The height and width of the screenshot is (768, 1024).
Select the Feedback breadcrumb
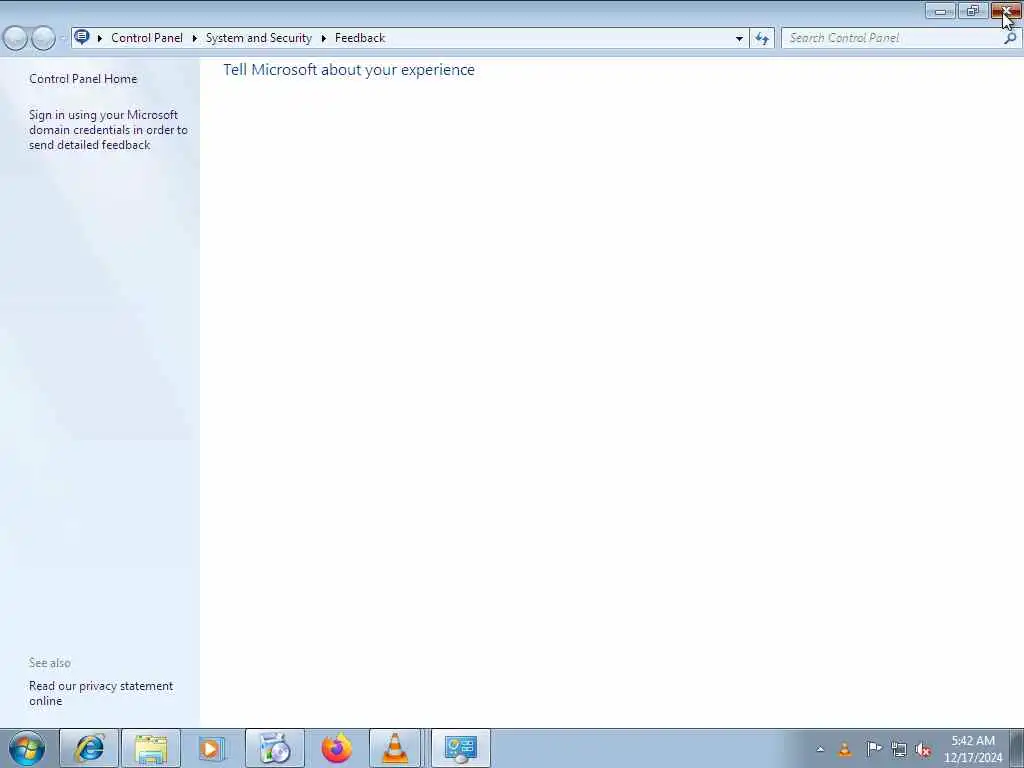coord(360,38)
